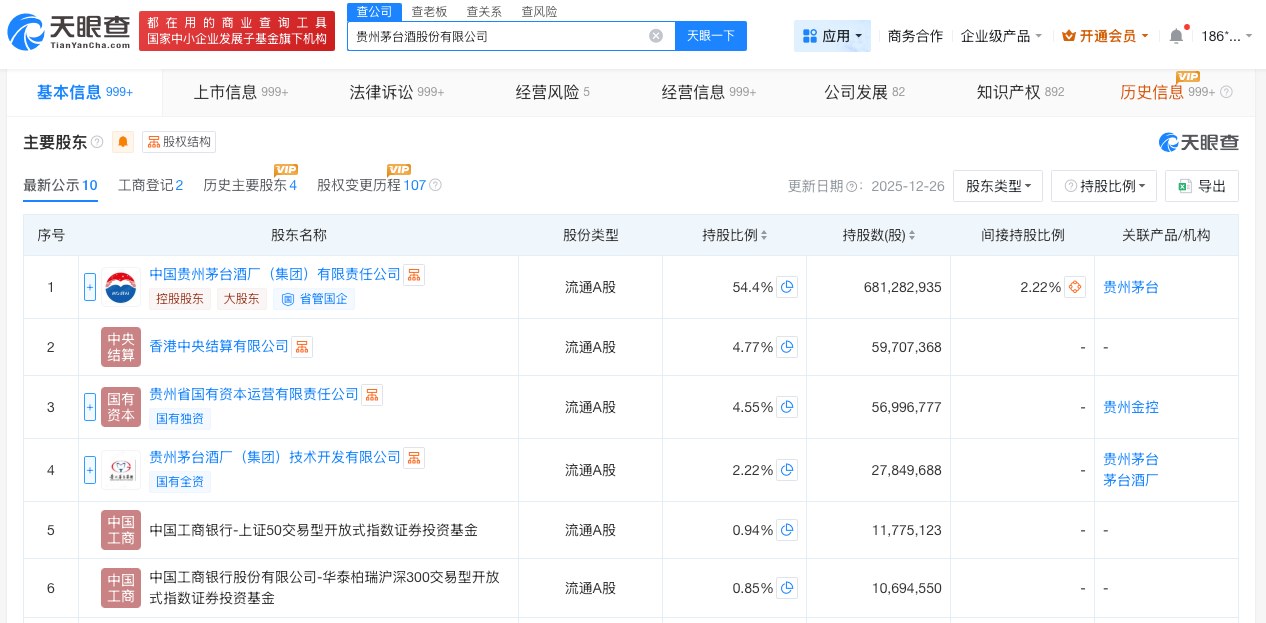Click the 天眼一下 search button
The image size is (1266, 623).
click(711, 36)
